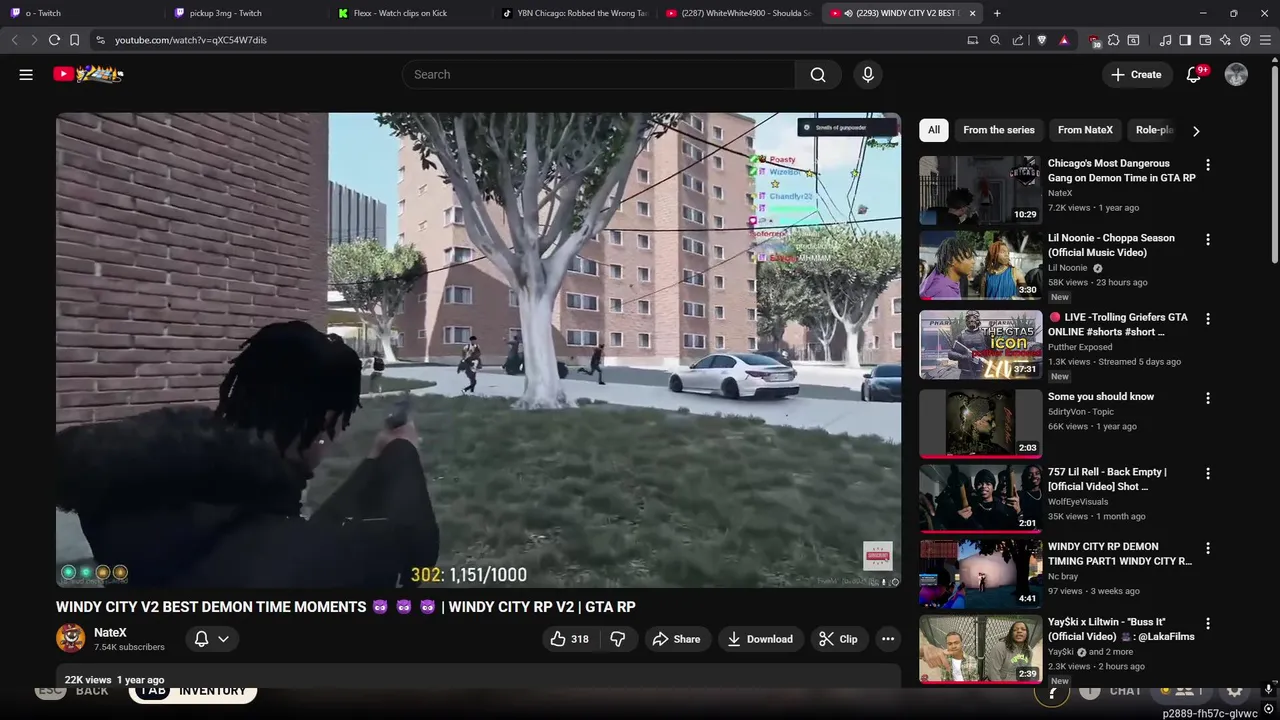Open media control music note icon

coord(1165,40)
